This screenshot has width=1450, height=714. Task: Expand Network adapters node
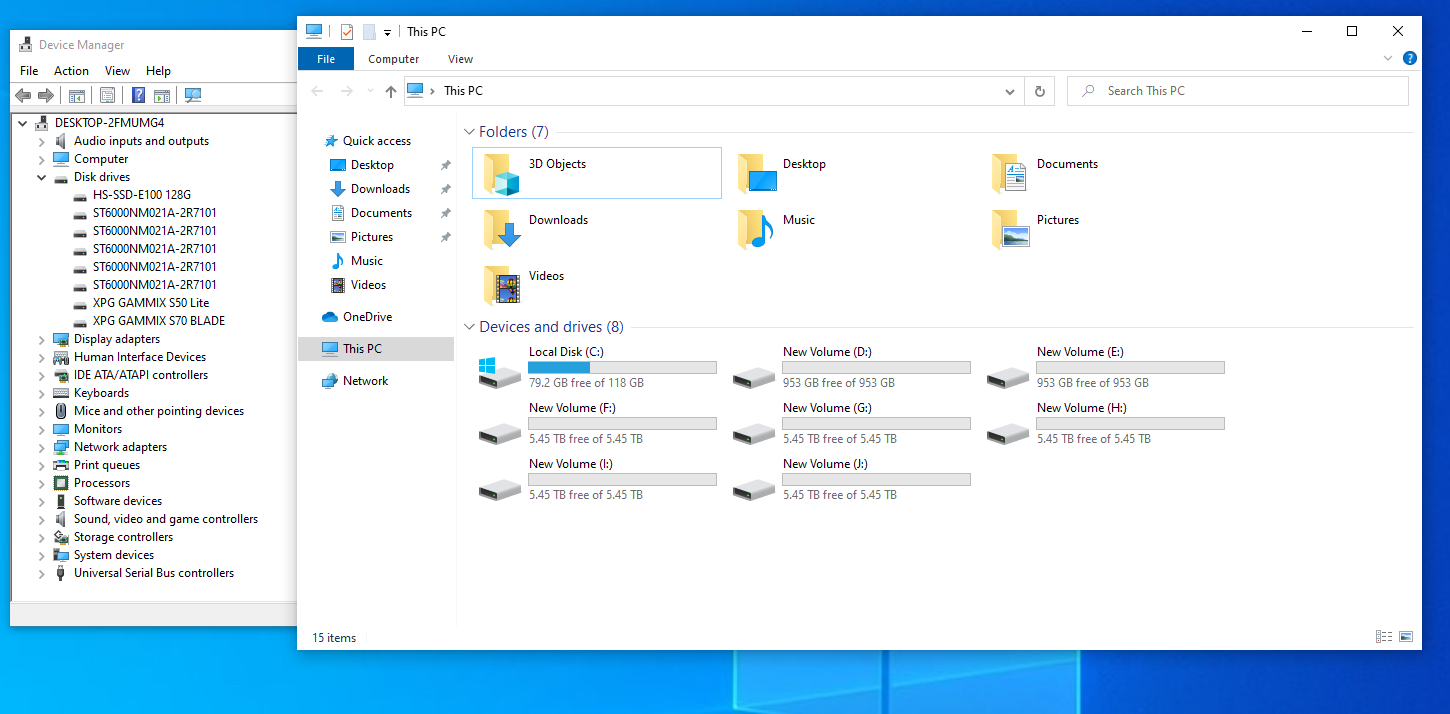click(x=42, y=447)
